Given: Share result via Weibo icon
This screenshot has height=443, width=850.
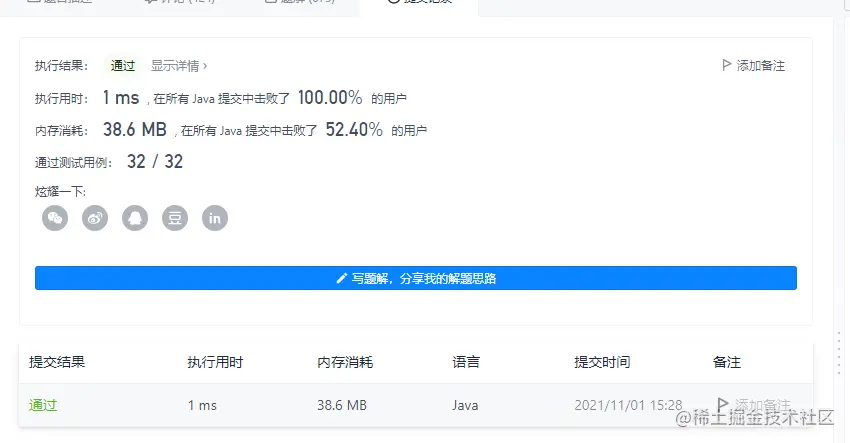Looking at the screenshot, I should coord(95,218).
